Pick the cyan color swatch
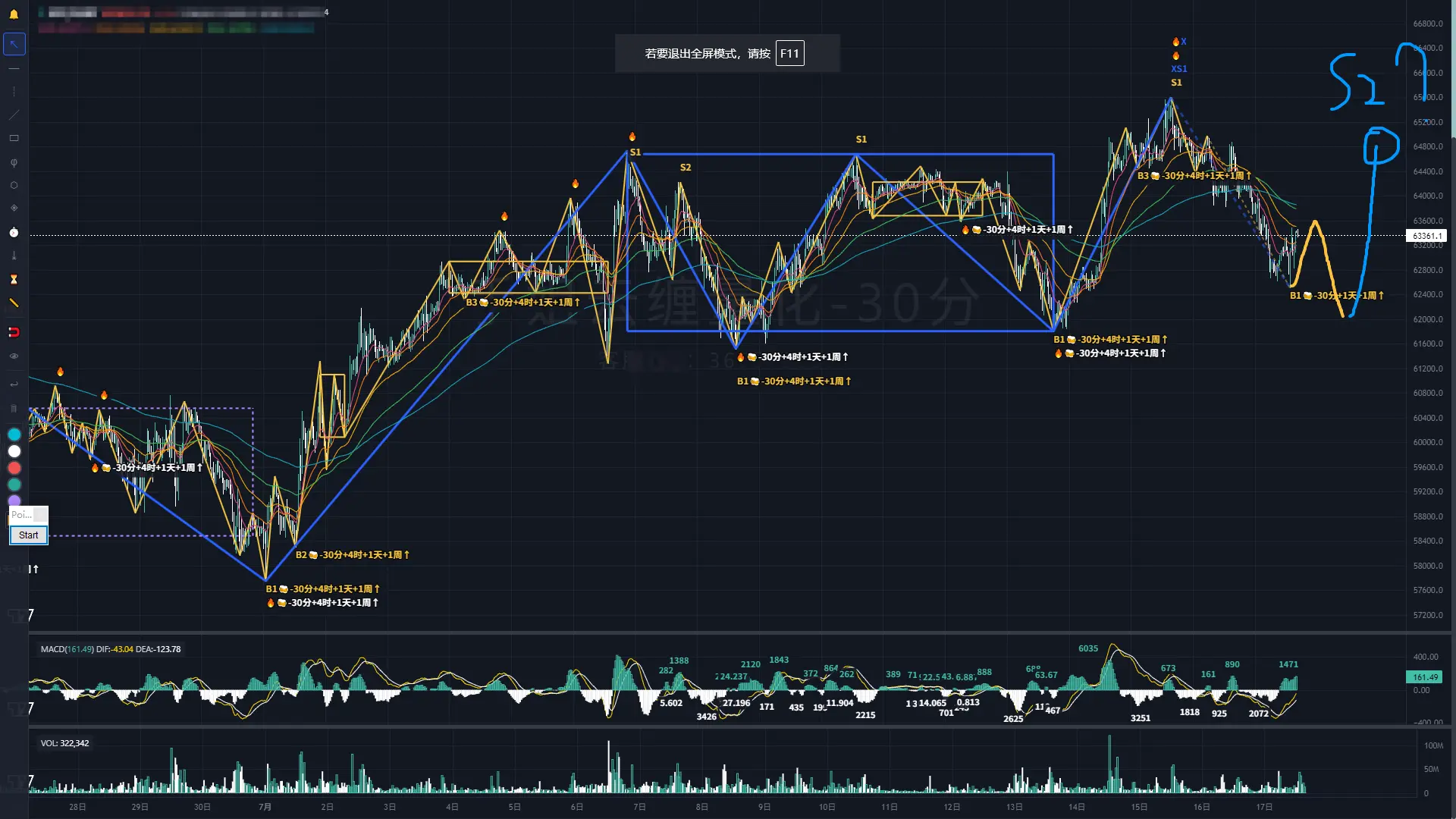This screenshot has width=1456, height=819. tap(14, 435)
